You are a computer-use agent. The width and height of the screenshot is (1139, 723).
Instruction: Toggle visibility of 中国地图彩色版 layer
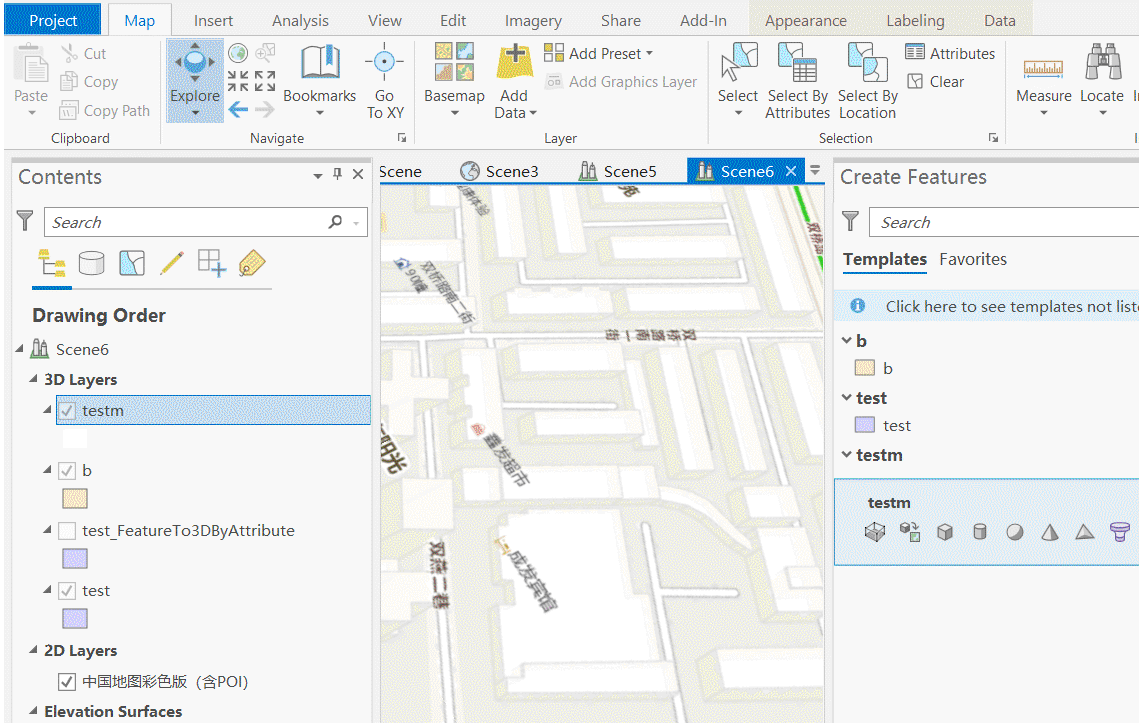[66, 681]
